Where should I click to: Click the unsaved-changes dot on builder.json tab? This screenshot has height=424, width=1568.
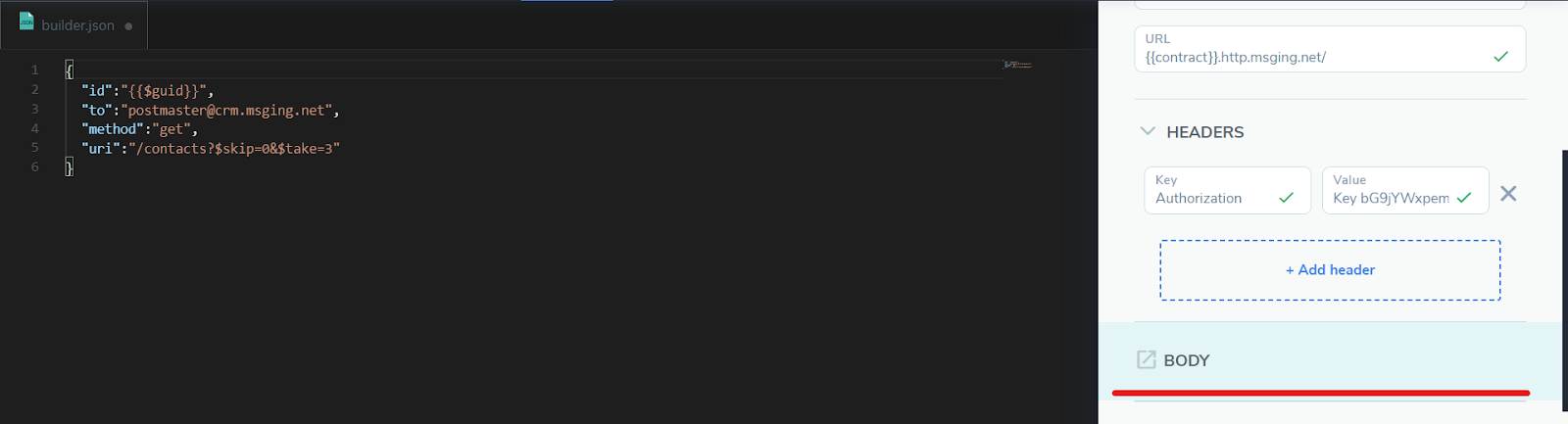pos(128,26)
